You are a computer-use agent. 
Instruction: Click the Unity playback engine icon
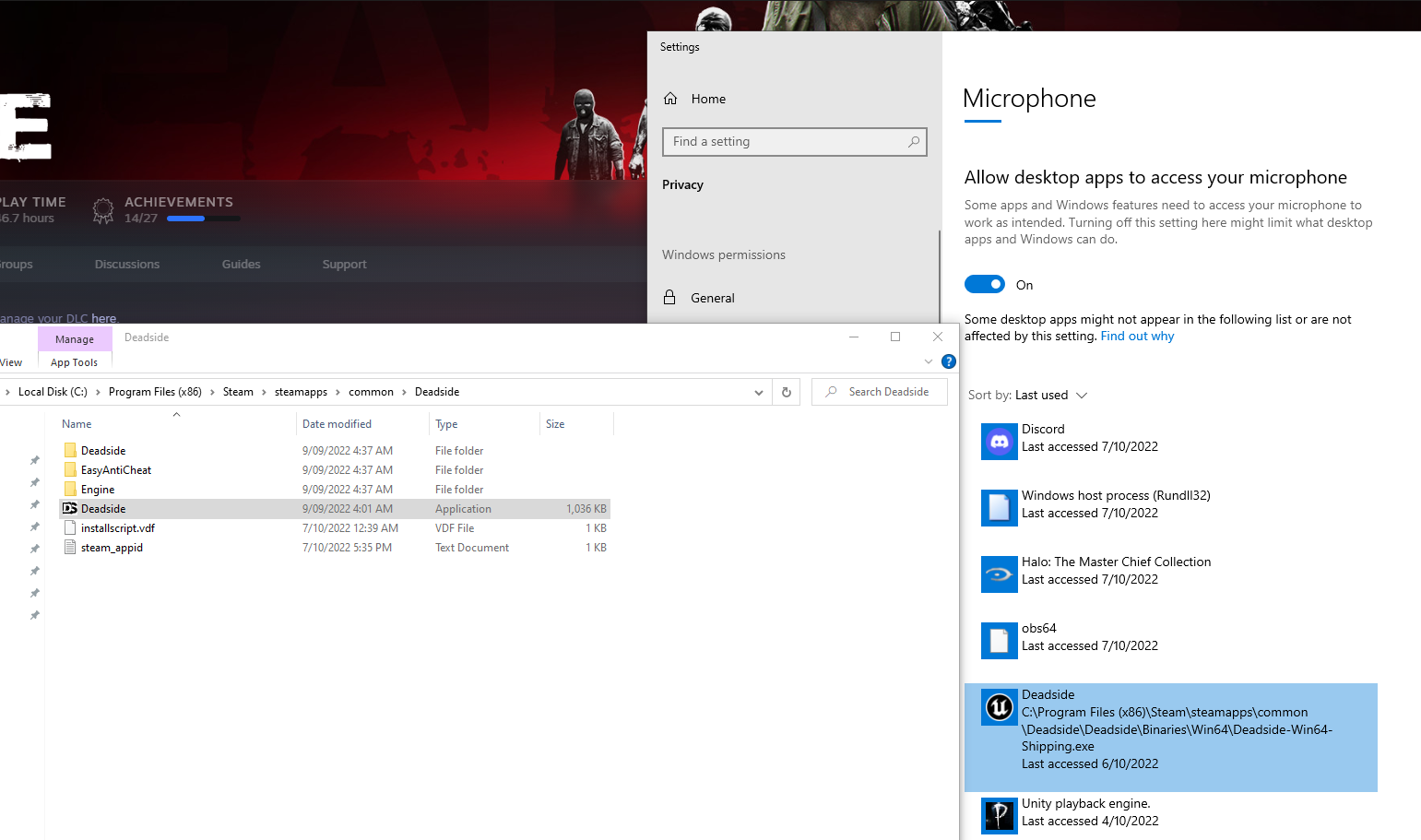[999, 815]
